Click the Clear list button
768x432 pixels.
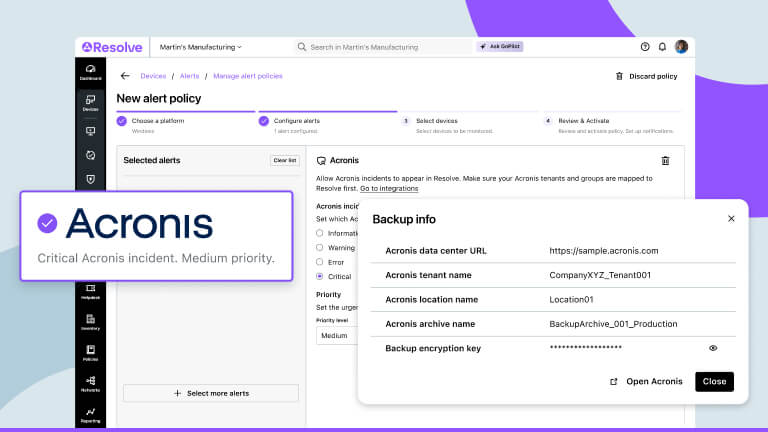pyautogui.click(x=285, y=160)
